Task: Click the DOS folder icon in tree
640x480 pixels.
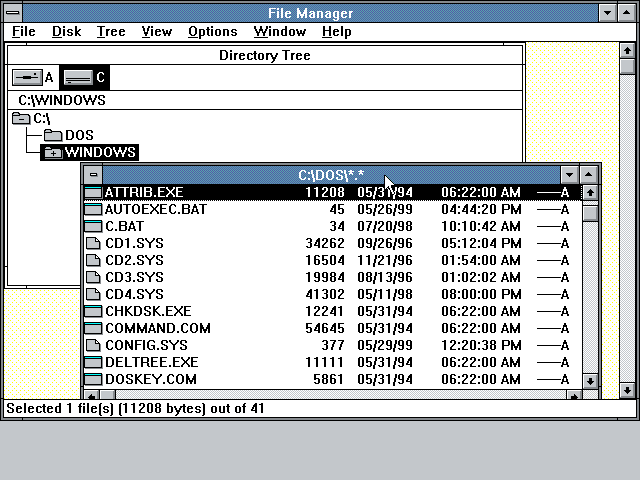Action: (53, 135)
